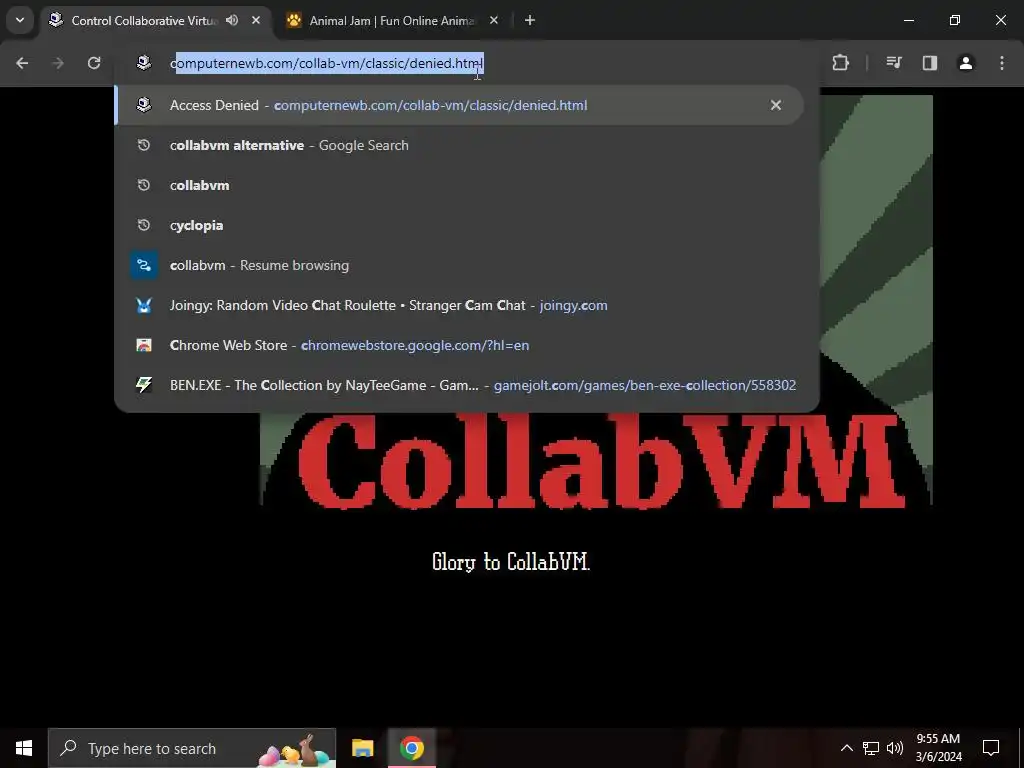Click the history icon beside collabvm alternative
This screenshot has height=768, width=1024.
click(144, 145)
